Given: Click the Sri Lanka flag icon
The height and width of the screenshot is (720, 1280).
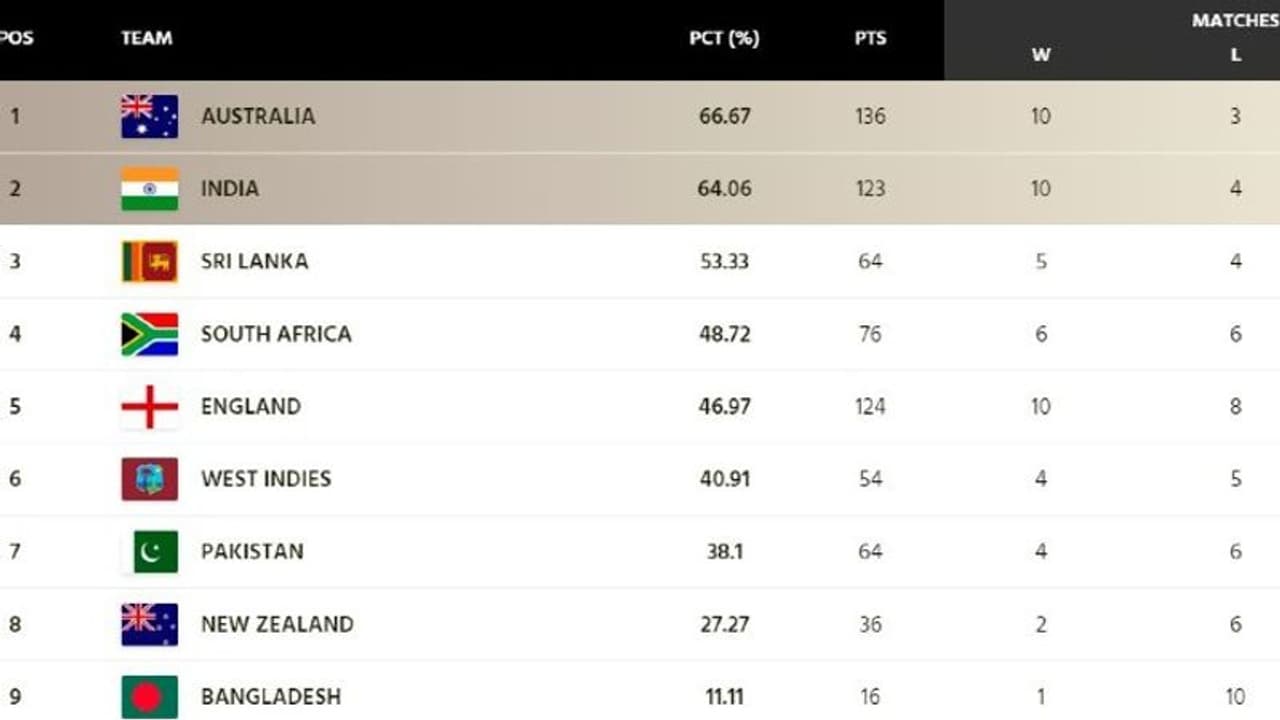Looking at the screenshot, I should coord(150,261).
